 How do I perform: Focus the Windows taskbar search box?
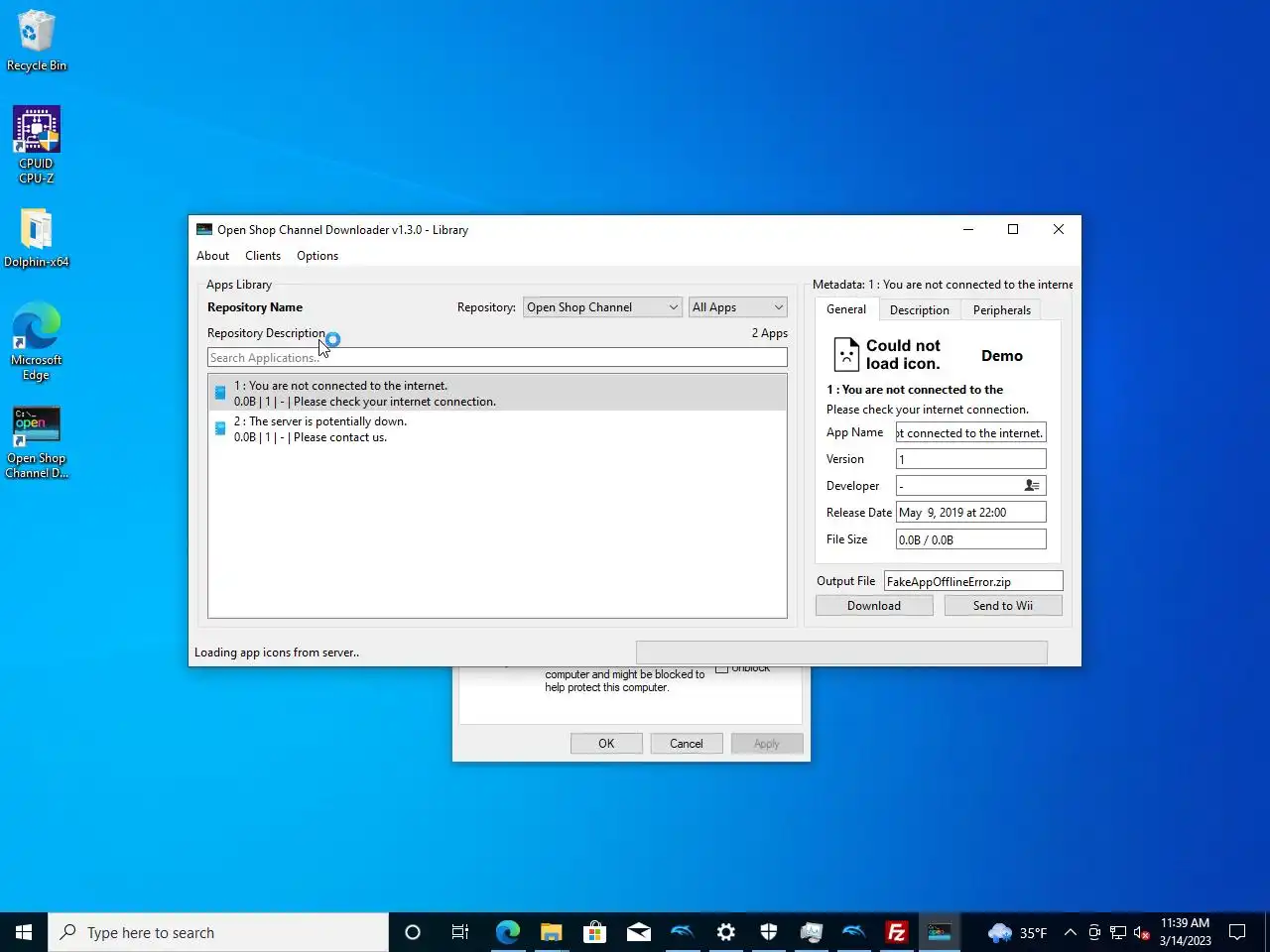click(218, 932)
